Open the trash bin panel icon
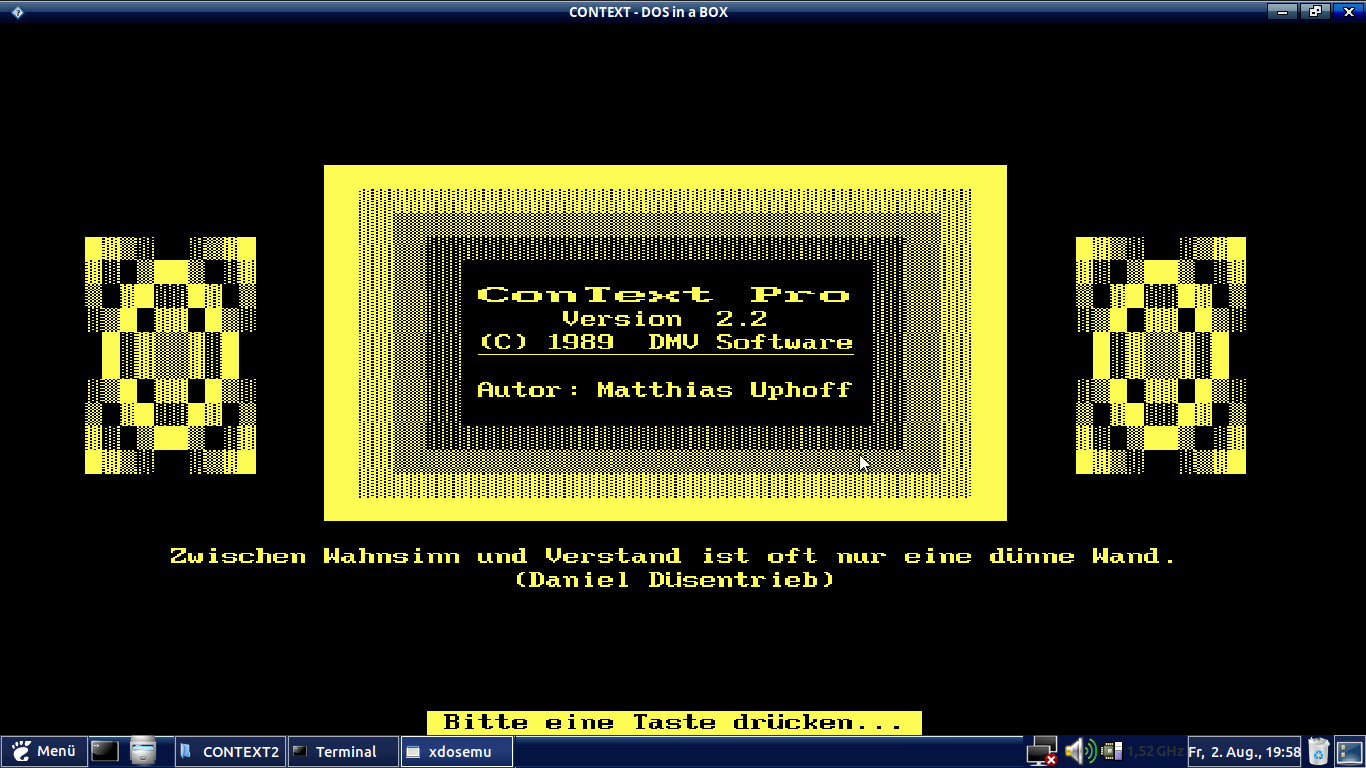Viewport: 1366px width, 768px height. 1319,751
